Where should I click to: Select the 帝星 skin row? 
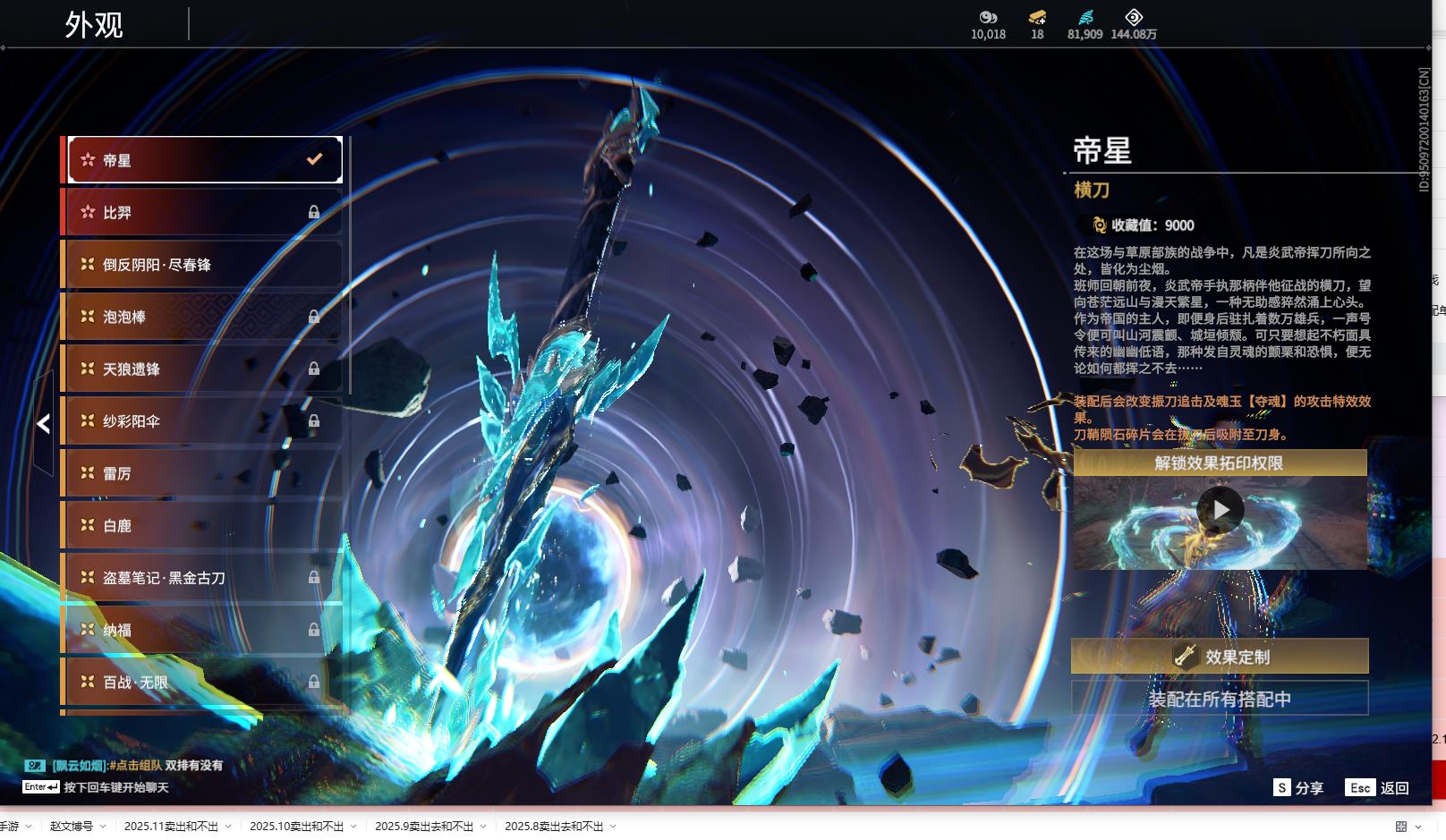(x=205, y=160)
